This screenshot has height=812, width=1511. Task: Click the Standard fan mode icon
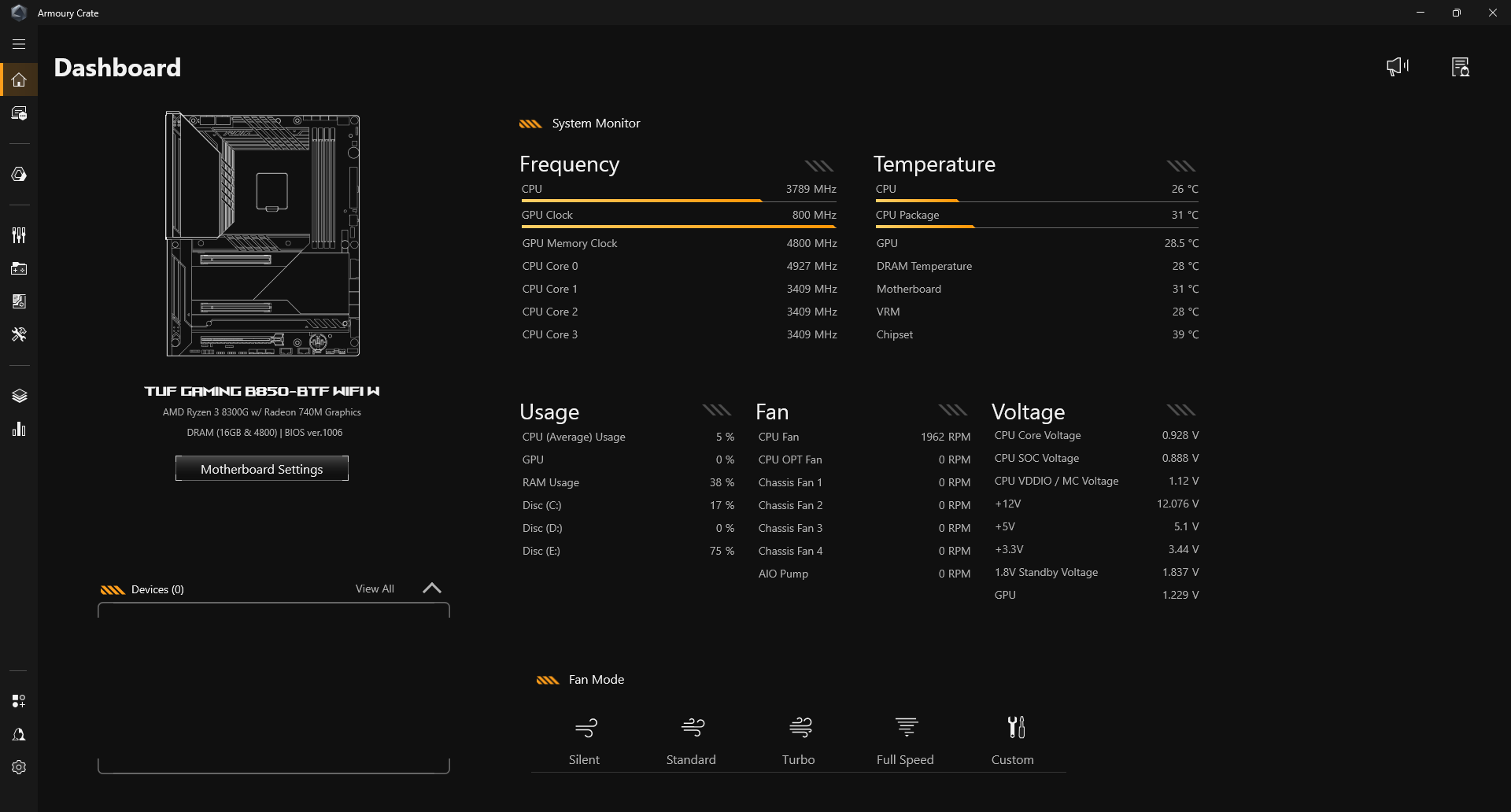click(x=693, y=727)
